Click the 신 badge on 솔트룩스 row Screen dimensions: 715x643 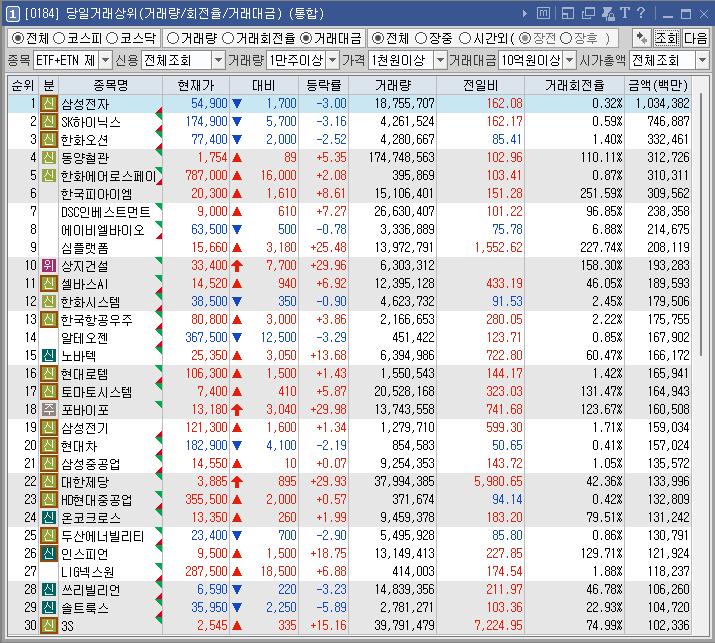[x=49, y=607]
